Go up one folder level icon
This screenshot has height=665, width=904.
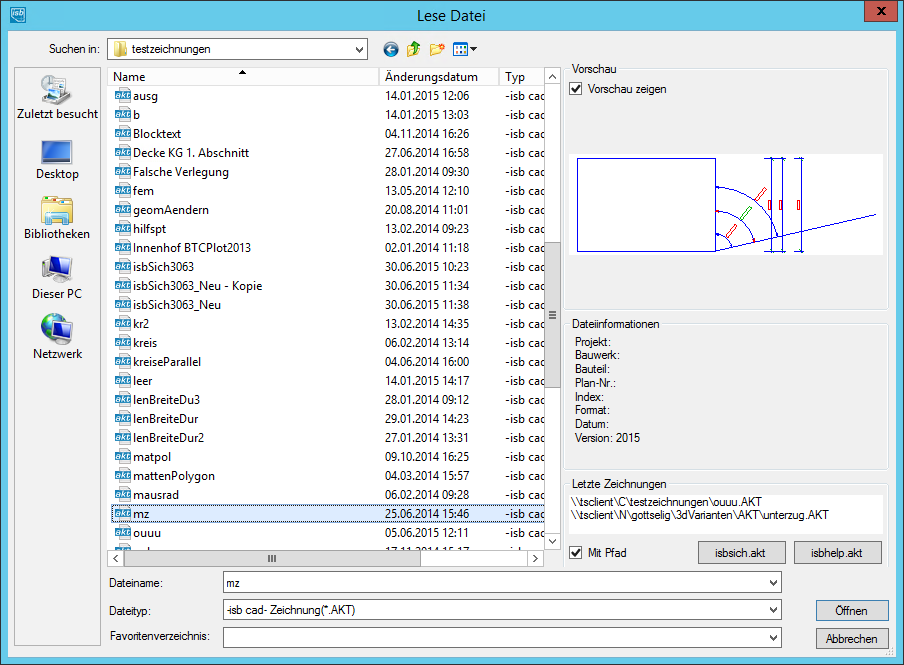point(413,49)
